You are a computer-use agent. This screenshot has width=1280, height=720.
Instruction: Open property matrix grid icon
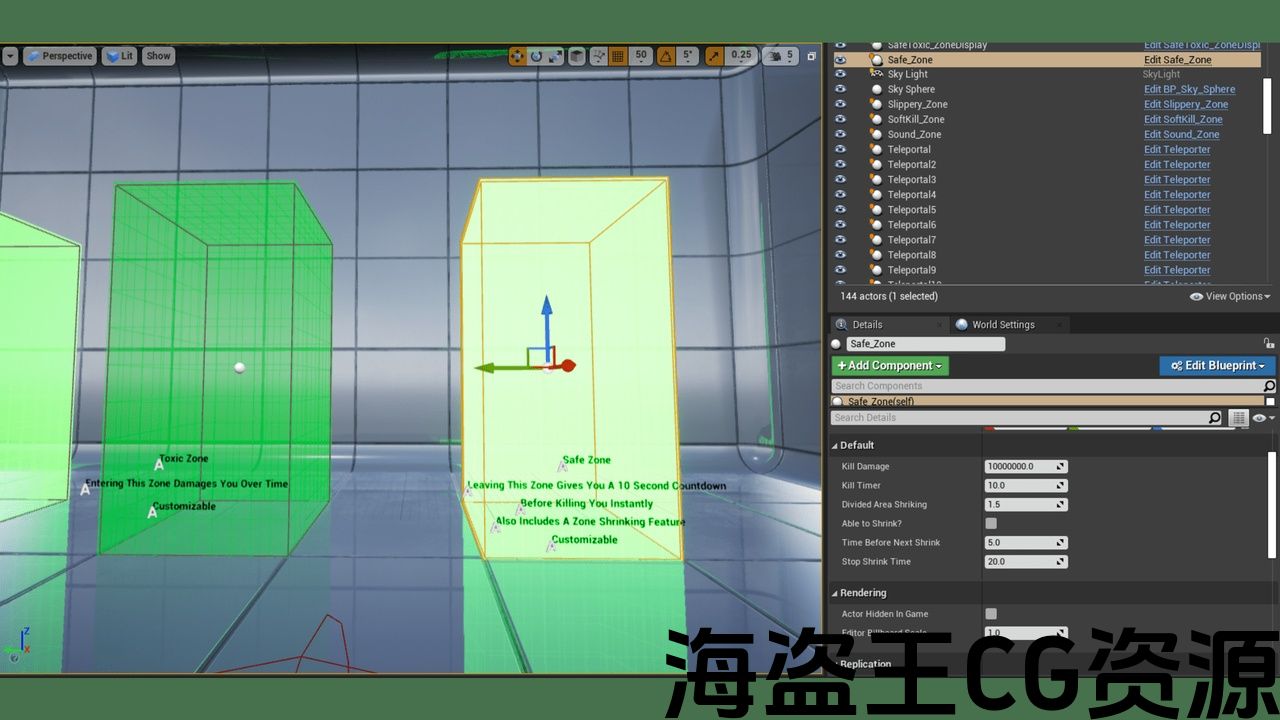(x=1239, y=418)
